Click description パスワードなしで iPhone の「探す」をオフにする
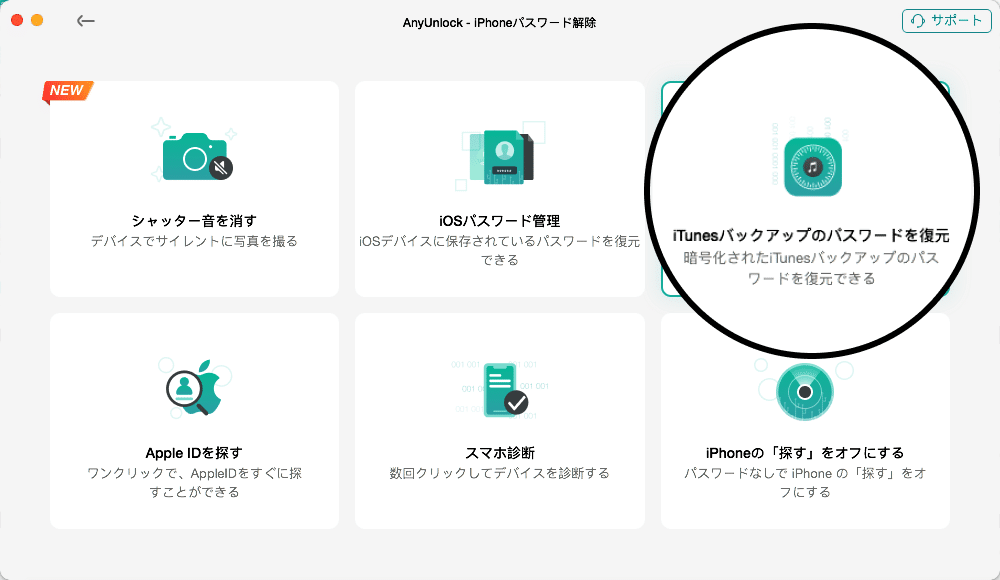1000x580 pixels. click(x=805, y=482)
